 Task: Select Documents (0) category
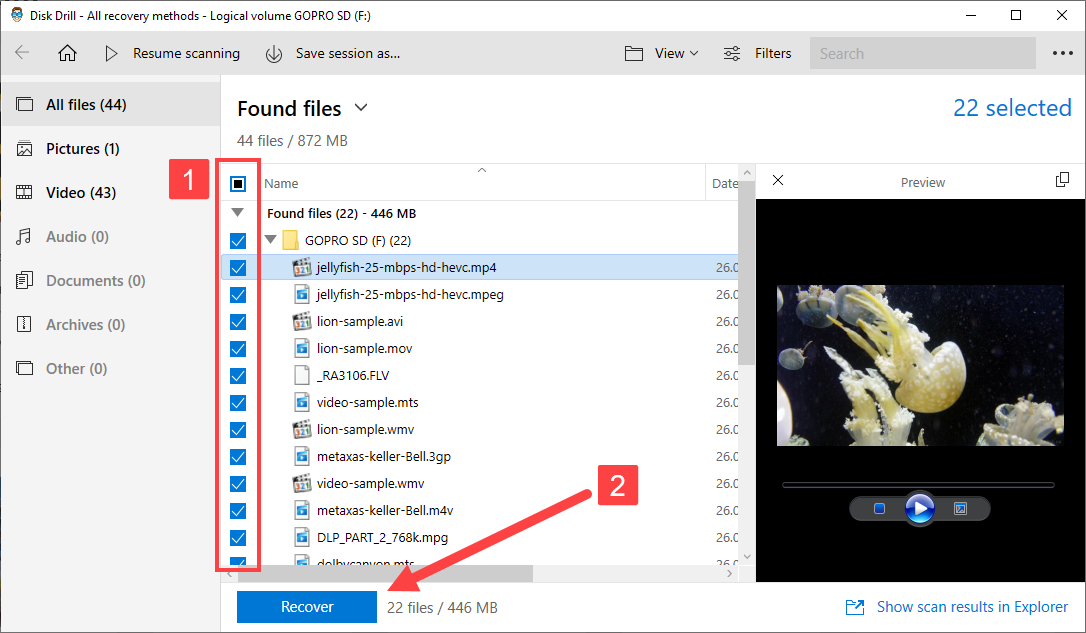coord(111,280)
